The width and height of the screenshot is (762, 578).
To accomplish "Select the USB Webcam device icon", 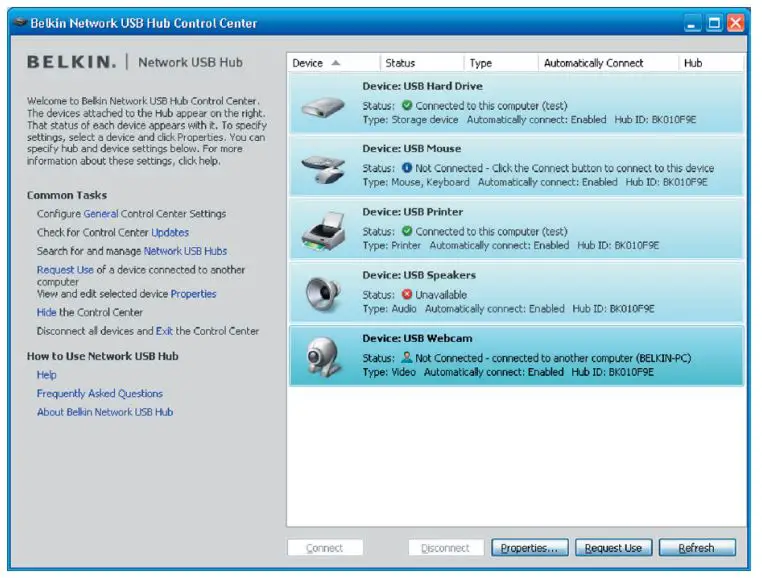I will (x=323, y=357).
